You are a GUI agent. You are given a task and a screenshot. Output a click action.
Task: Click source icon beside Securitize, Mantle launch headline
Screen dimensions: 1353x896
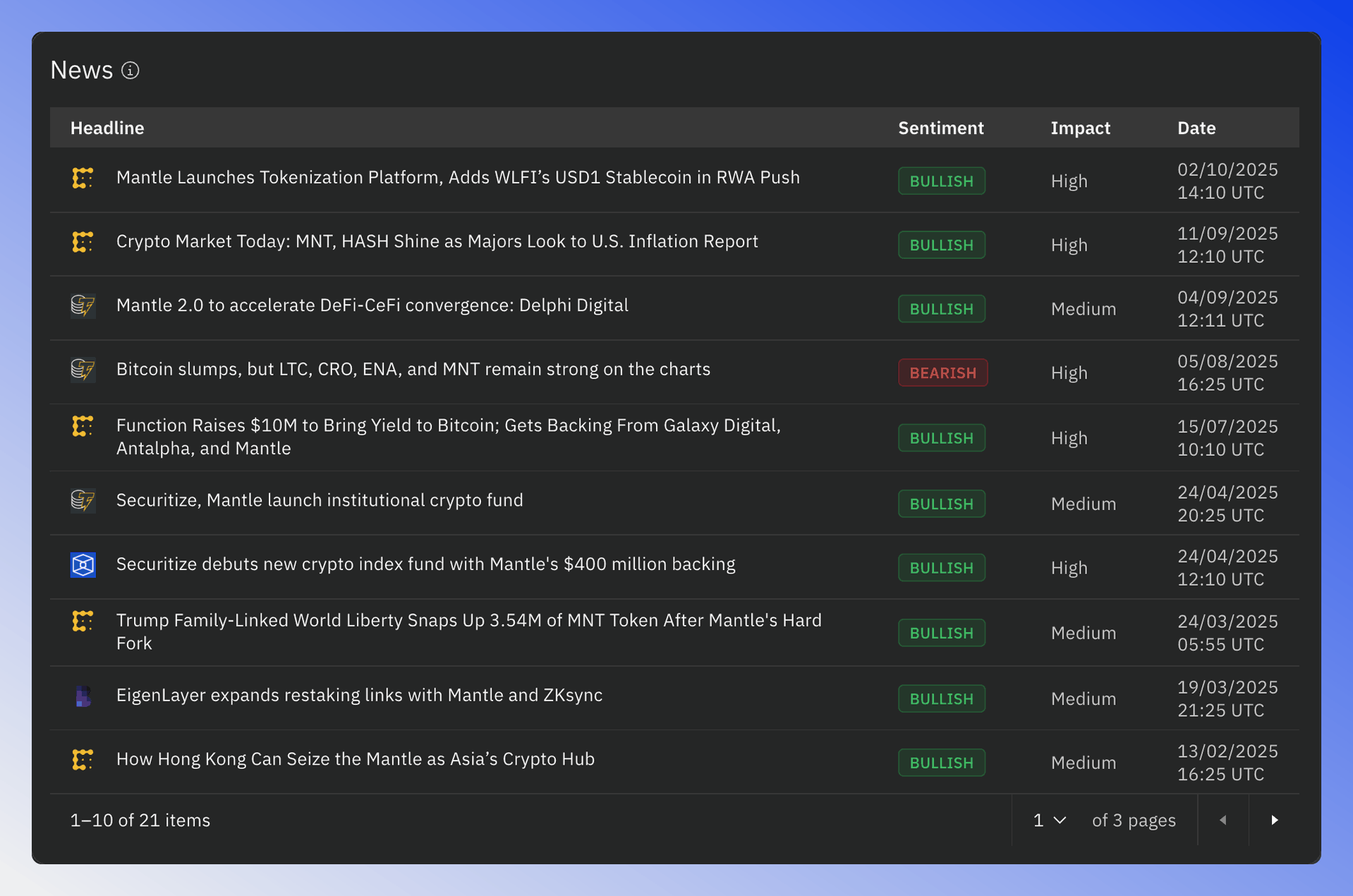83,500
